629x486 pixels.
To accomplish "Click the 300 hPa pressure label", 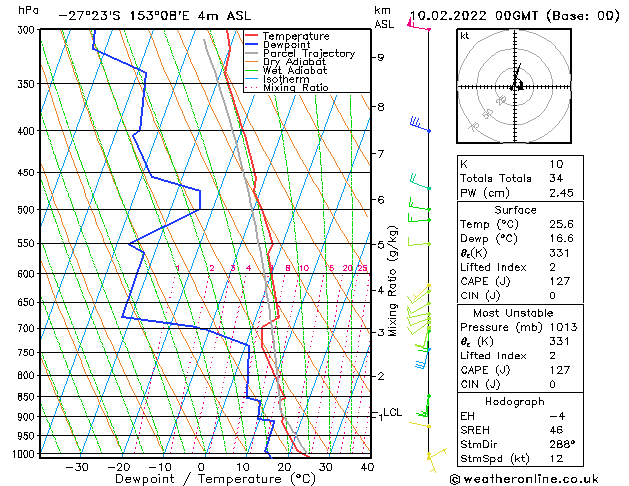I will (28, 30).
